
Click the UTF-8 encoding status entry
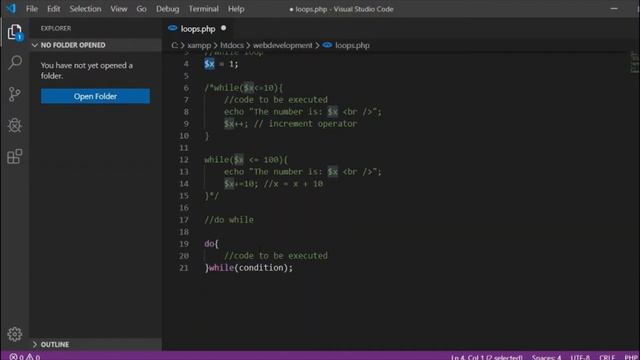point(580,357)
